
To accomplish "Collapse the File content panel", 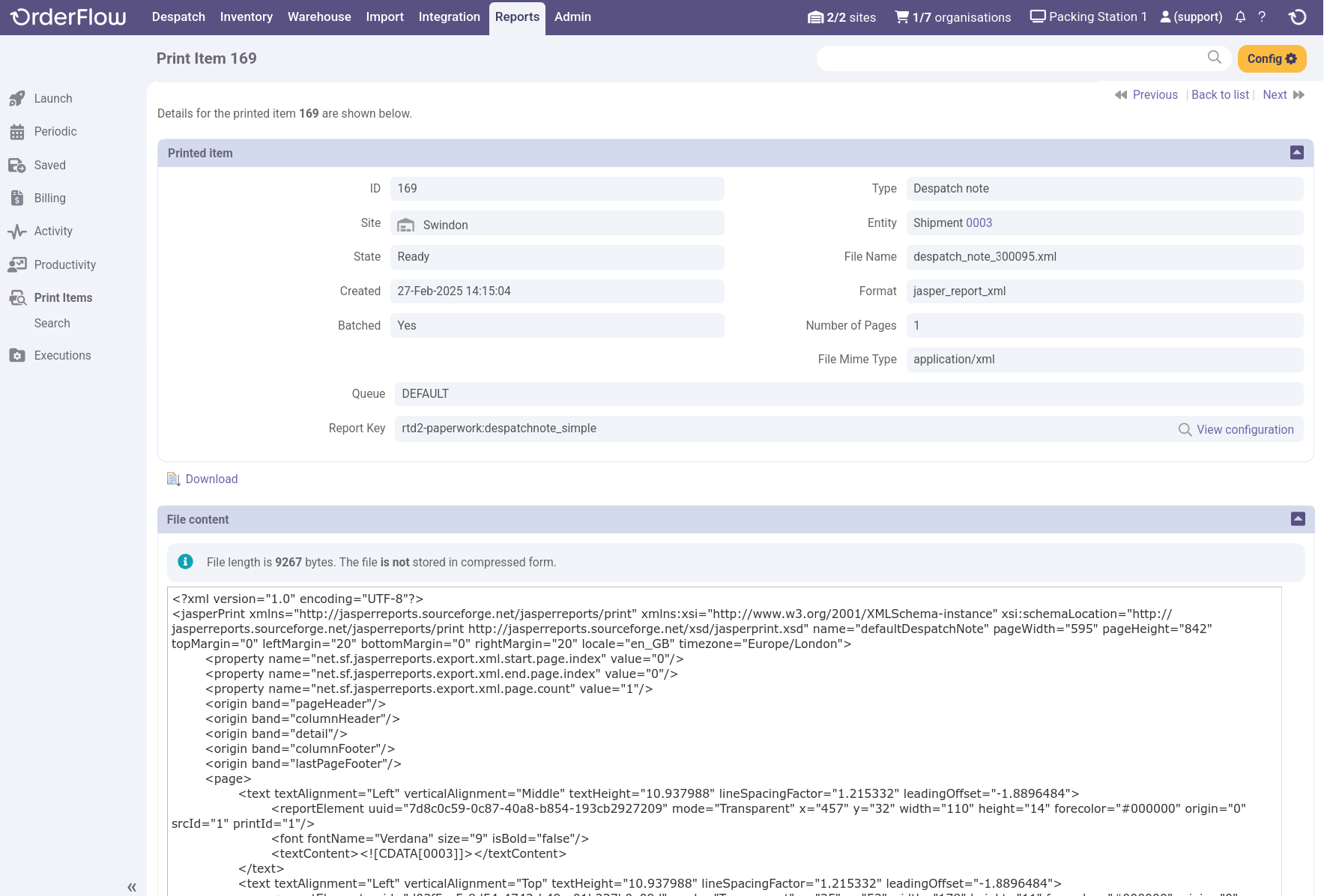I will click(x=1298, y=519).
